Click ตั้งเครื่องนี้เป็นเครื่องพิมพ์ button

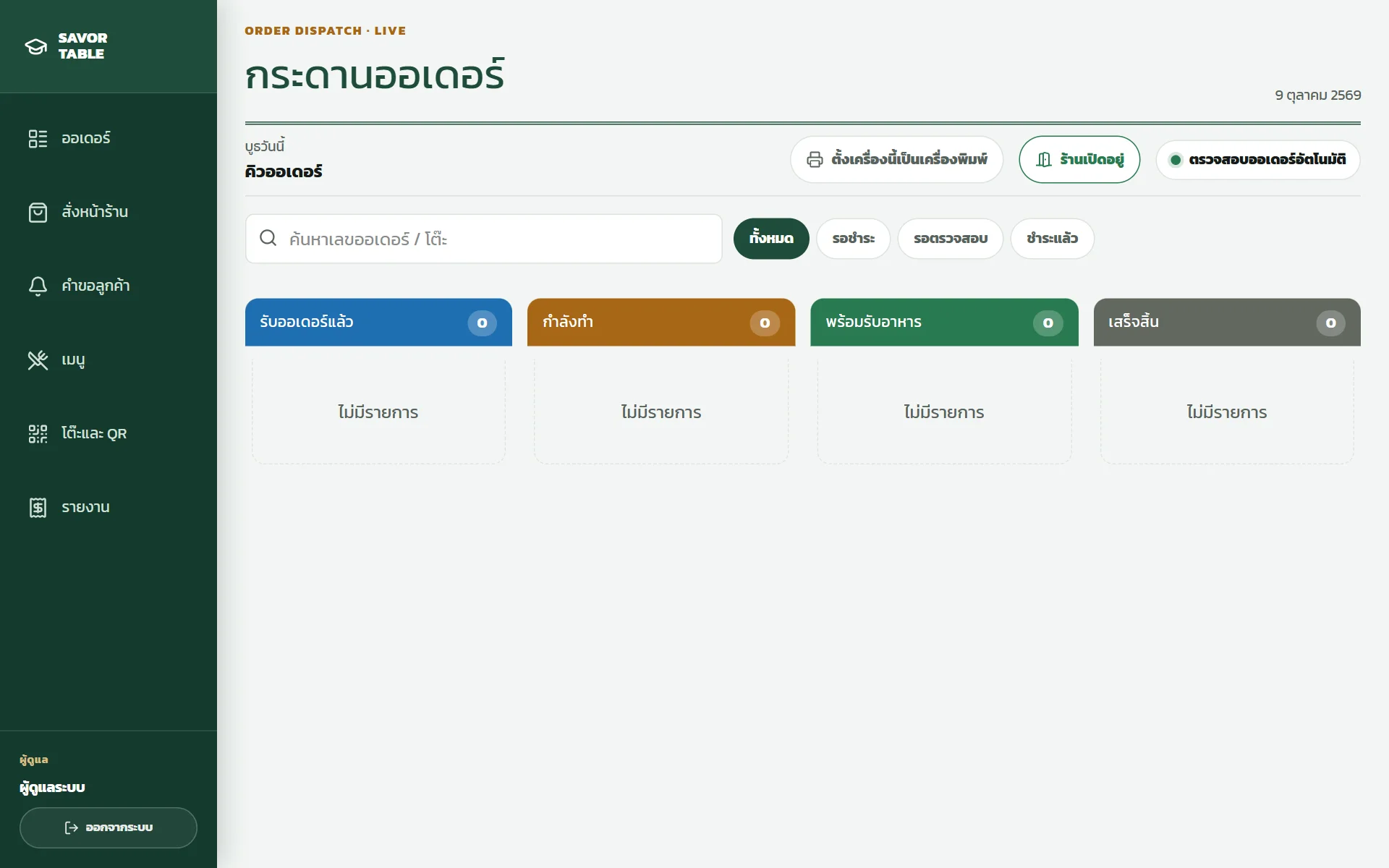(x=896, y=159)
